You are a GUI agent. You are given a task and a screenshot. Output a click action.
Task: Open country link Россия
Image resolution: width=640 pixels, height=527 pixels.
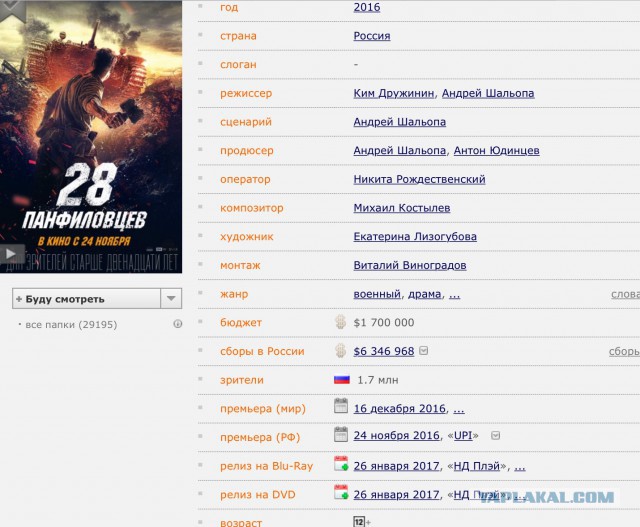point(371,36)
